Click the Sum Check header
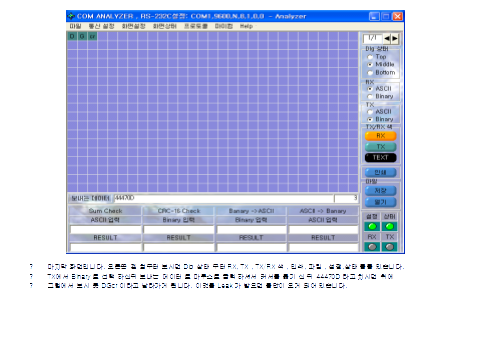 tap(105, 211)
